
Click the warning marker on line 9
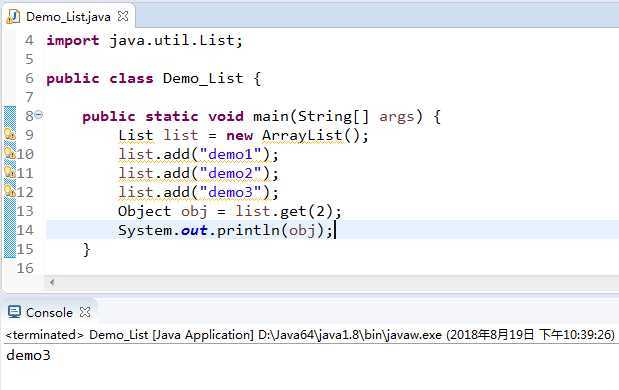click(x=10, y=134)
